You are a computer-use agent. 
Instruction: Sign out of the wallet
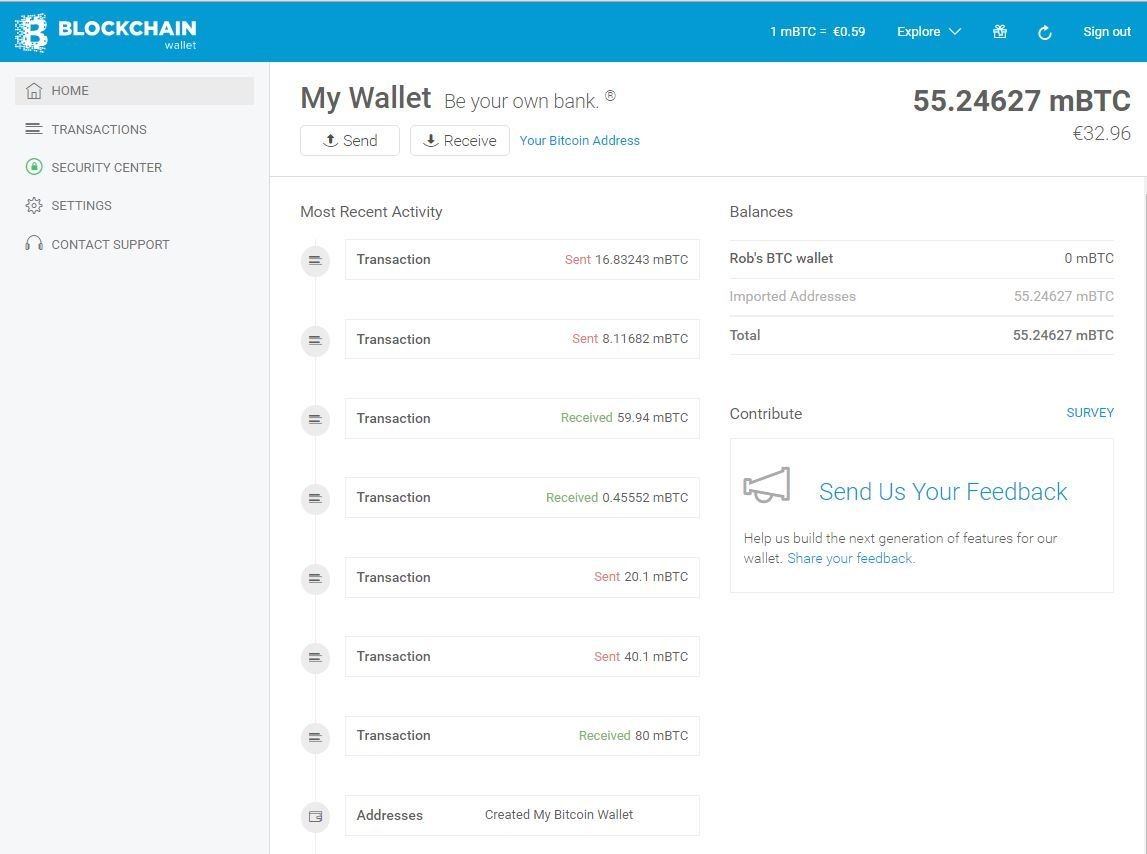coord(1107,31)
